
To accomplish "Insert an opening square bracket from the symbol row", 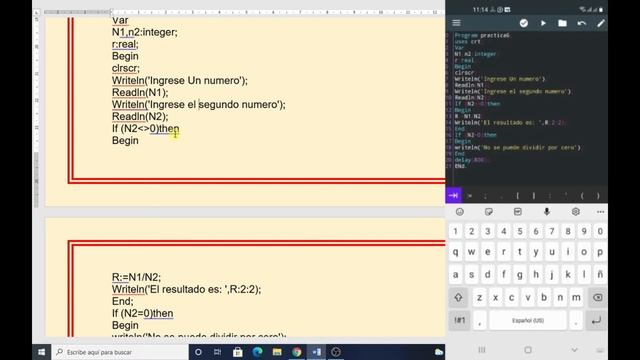I will tap(518, 196).
